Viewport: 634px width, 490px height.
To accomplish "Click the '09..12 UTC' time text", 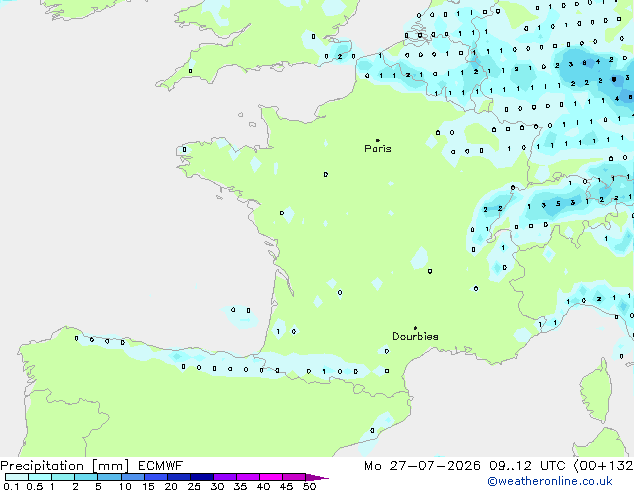I will click(526, 466).
